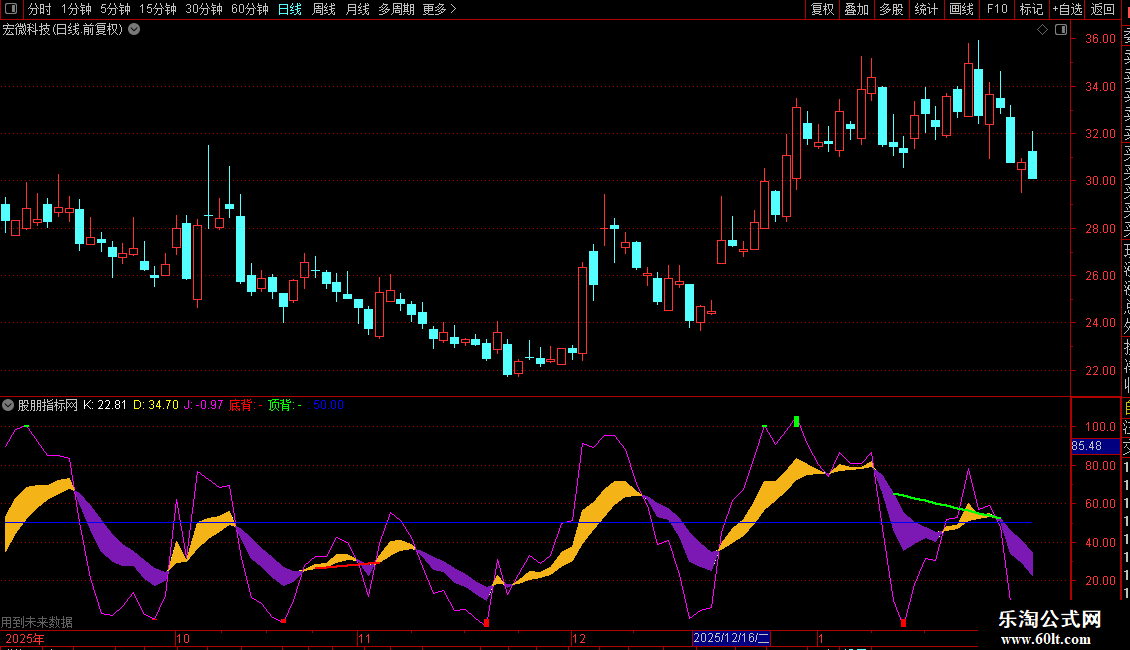Click the 22.00 price axis label

click(x=1100, y=370)
